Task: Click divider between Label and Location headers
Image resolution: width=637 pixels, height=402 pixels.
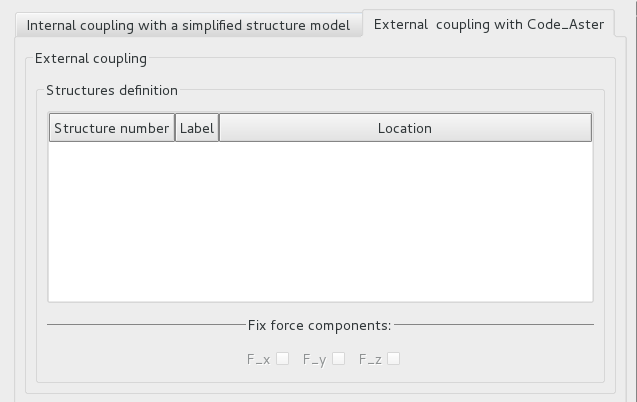Action: [219, 128]
